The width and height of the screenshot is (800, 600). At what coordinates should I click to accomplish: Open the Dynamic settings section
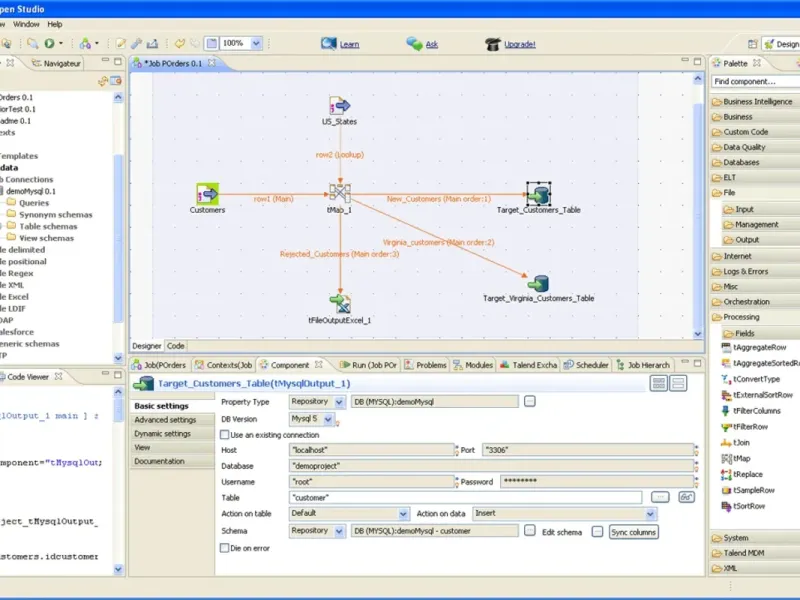point(171,434)
